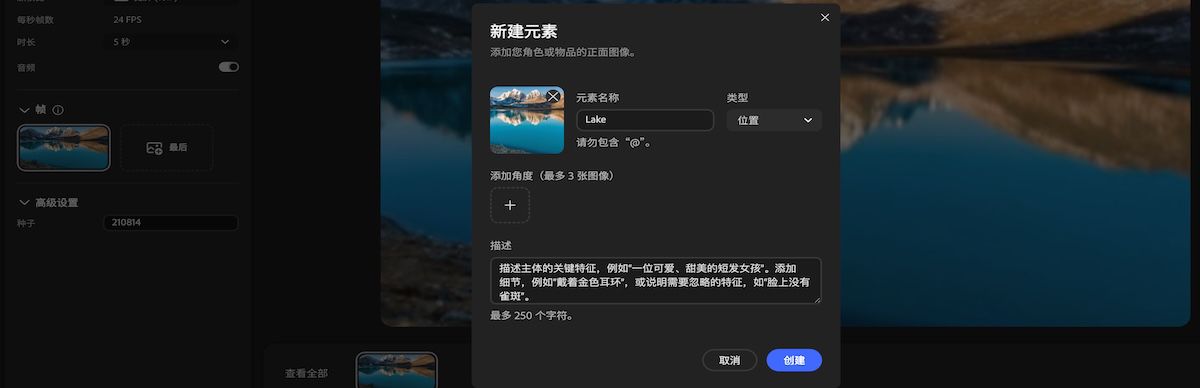Viewport: 1200px width, 388px height.
Task: Add a 最后 frame image
Action: coord(167,147)
